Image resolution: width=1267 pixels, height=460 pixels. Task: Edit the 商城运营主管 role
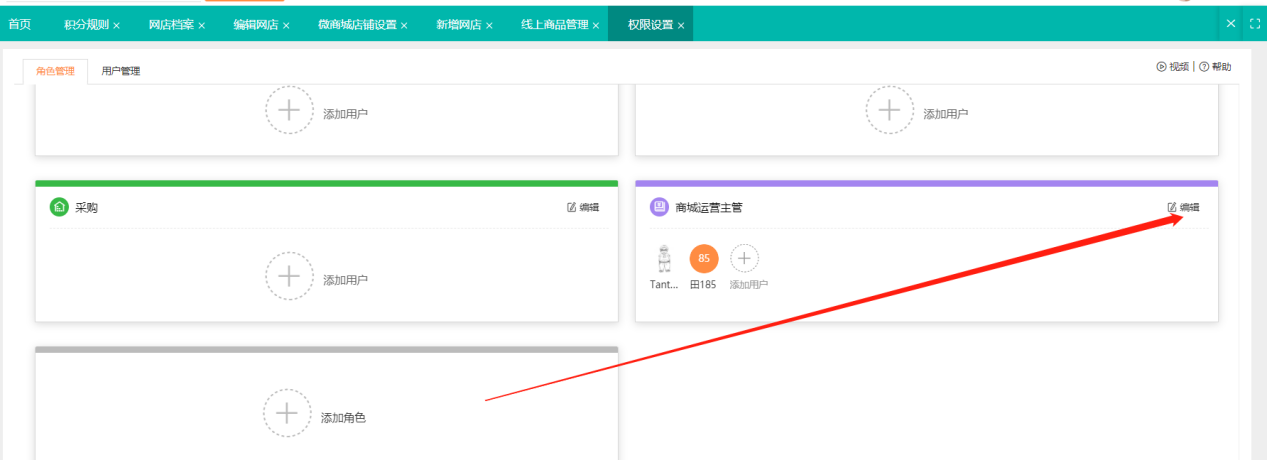point(1183,208)
